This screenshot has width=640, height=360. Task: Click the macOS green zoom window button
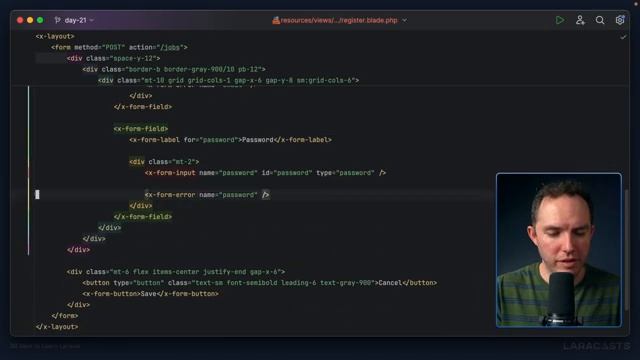point(40,20)
